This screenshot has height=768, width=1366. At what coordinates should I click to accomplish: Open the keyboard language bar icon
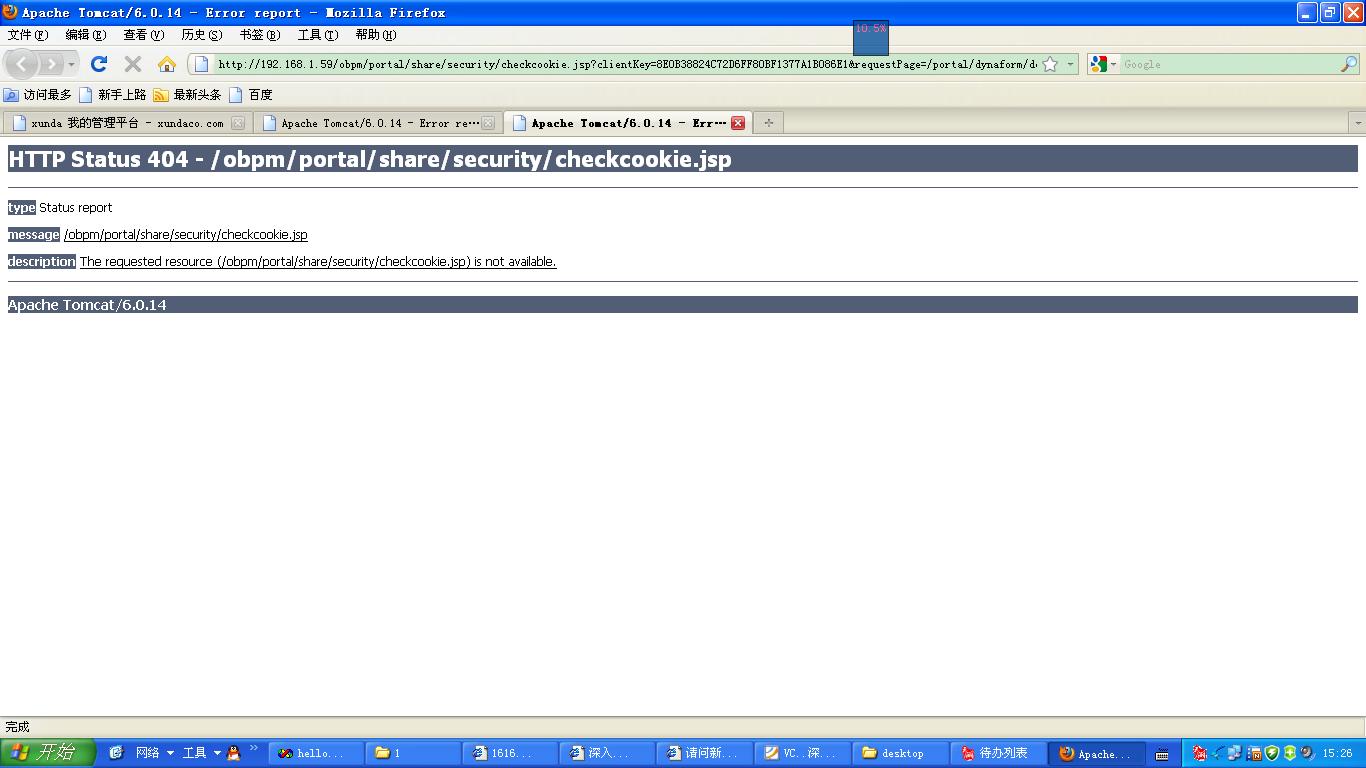pyautogui.click(x=1161, y=754)
